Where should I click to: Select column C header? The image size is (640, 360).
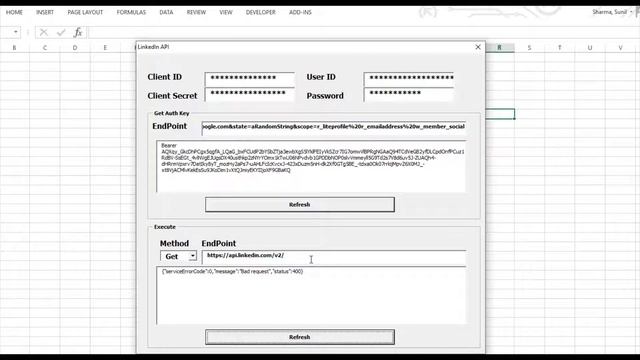click(x=44, y=48)
